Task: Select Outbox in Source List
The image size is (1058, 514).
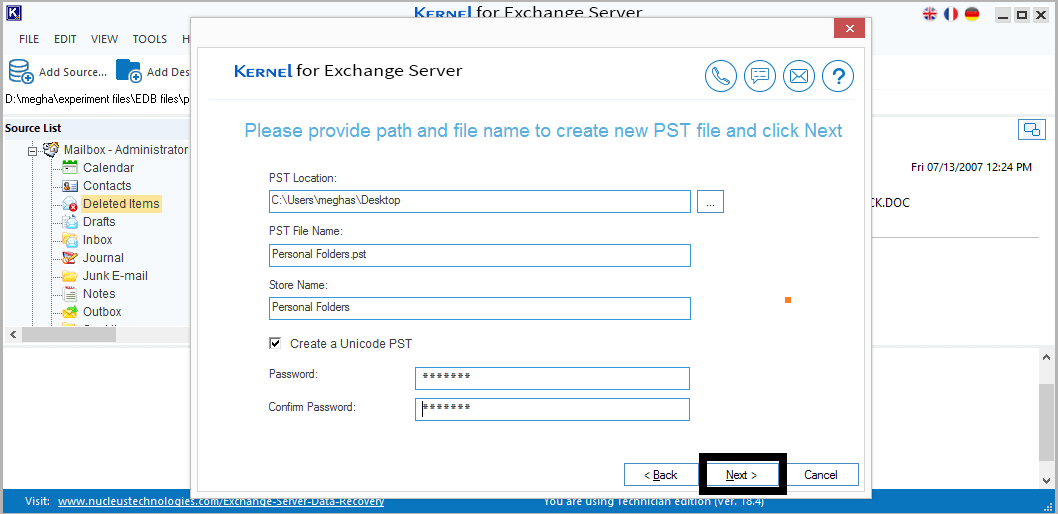Action: coord(103,312)
